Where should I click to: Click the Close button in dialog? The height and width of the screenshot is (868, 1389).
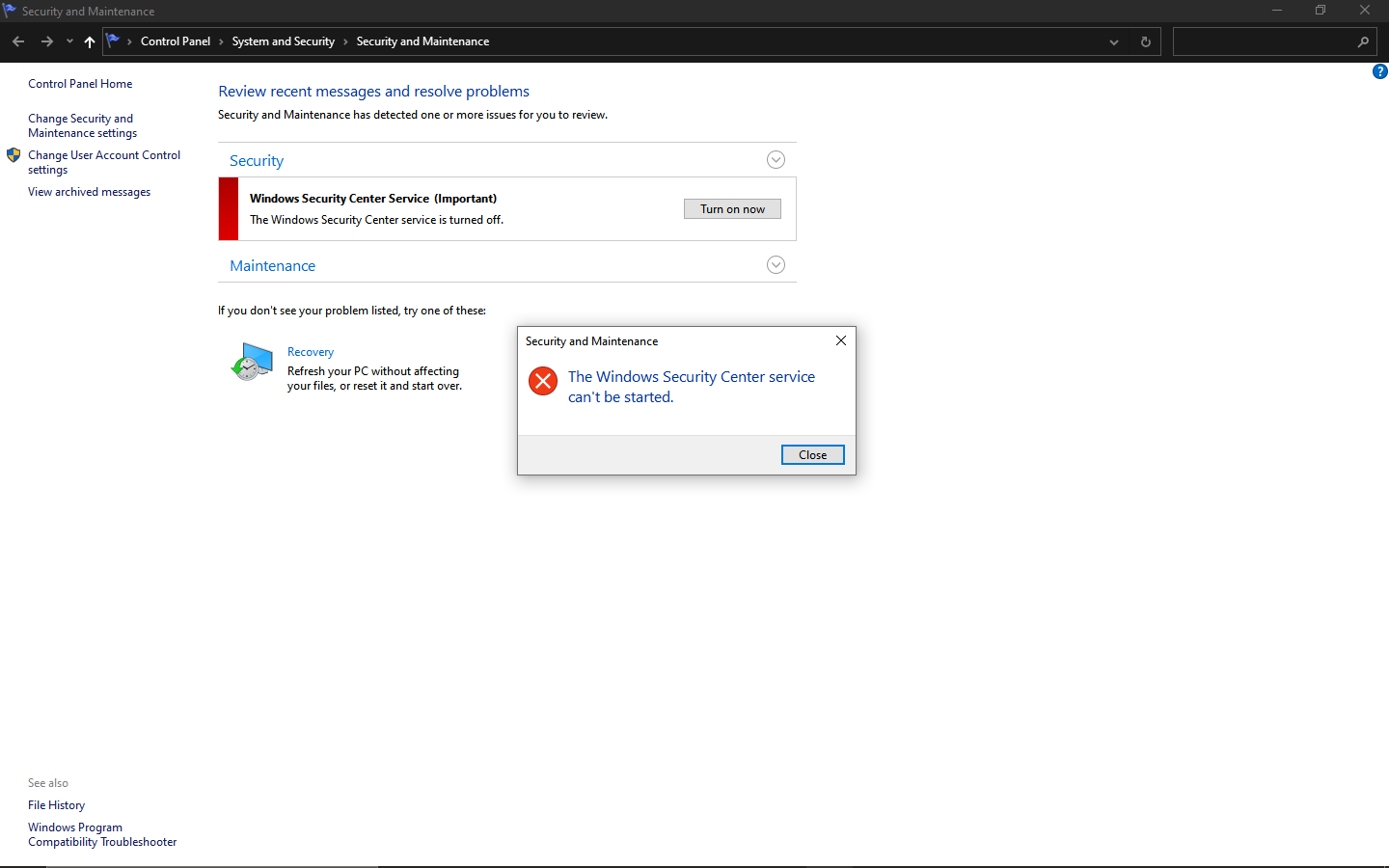(812, 455)
